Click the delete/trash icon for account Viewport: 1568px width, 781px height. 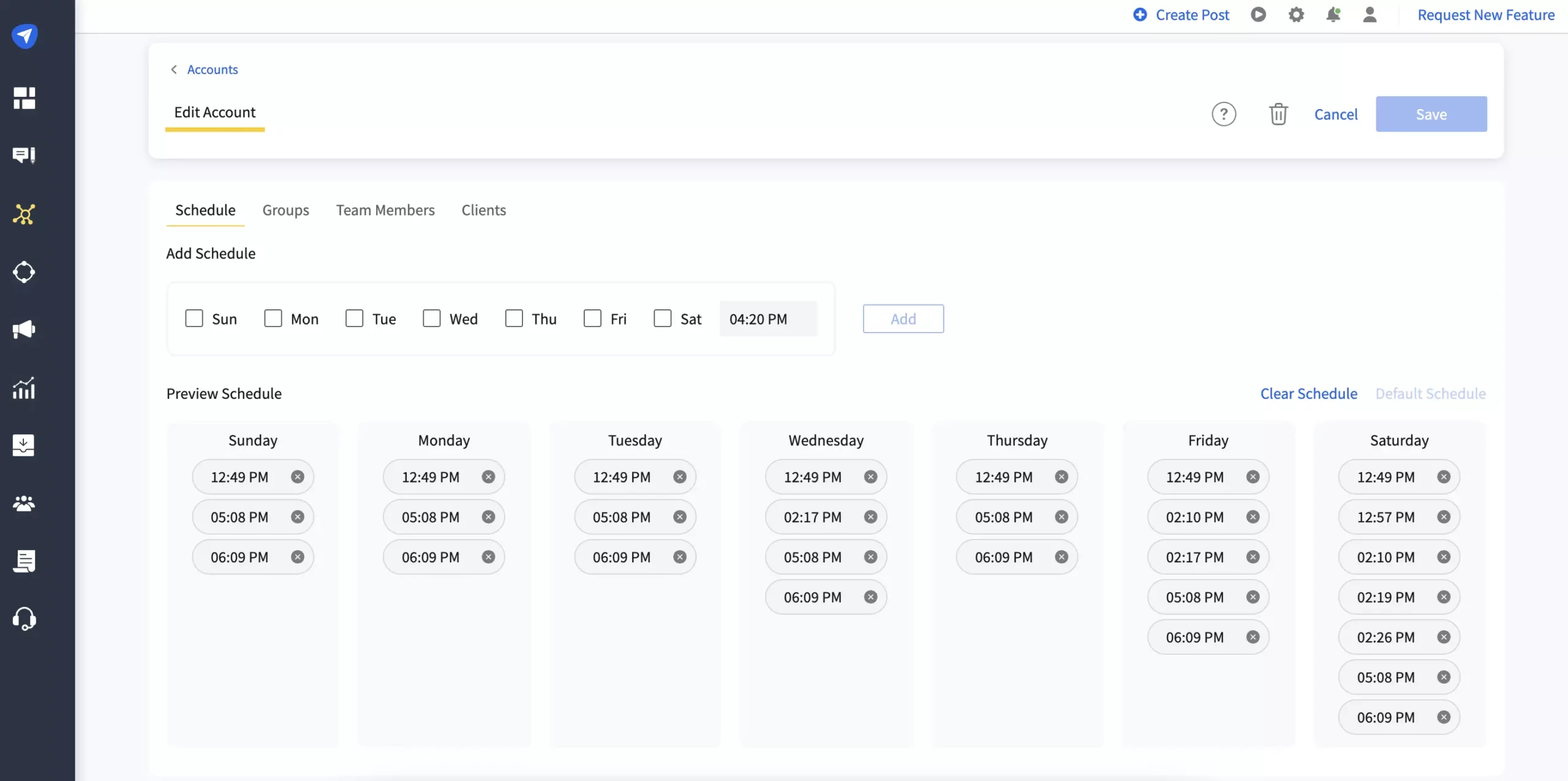1279,113
